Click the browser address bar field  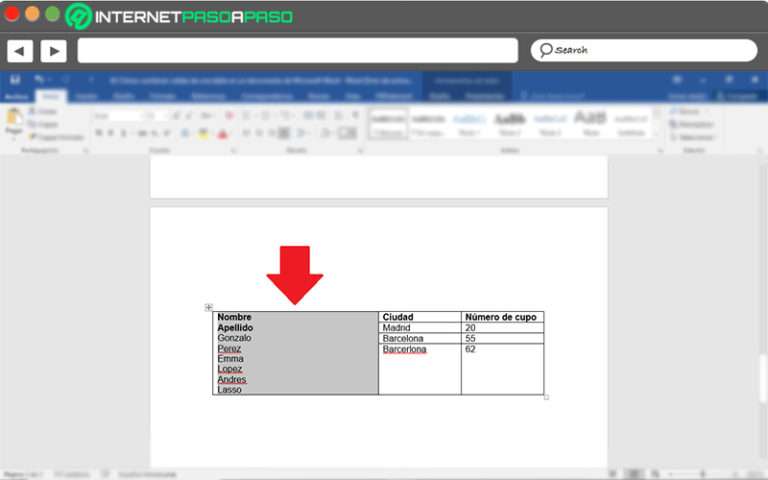298,50
